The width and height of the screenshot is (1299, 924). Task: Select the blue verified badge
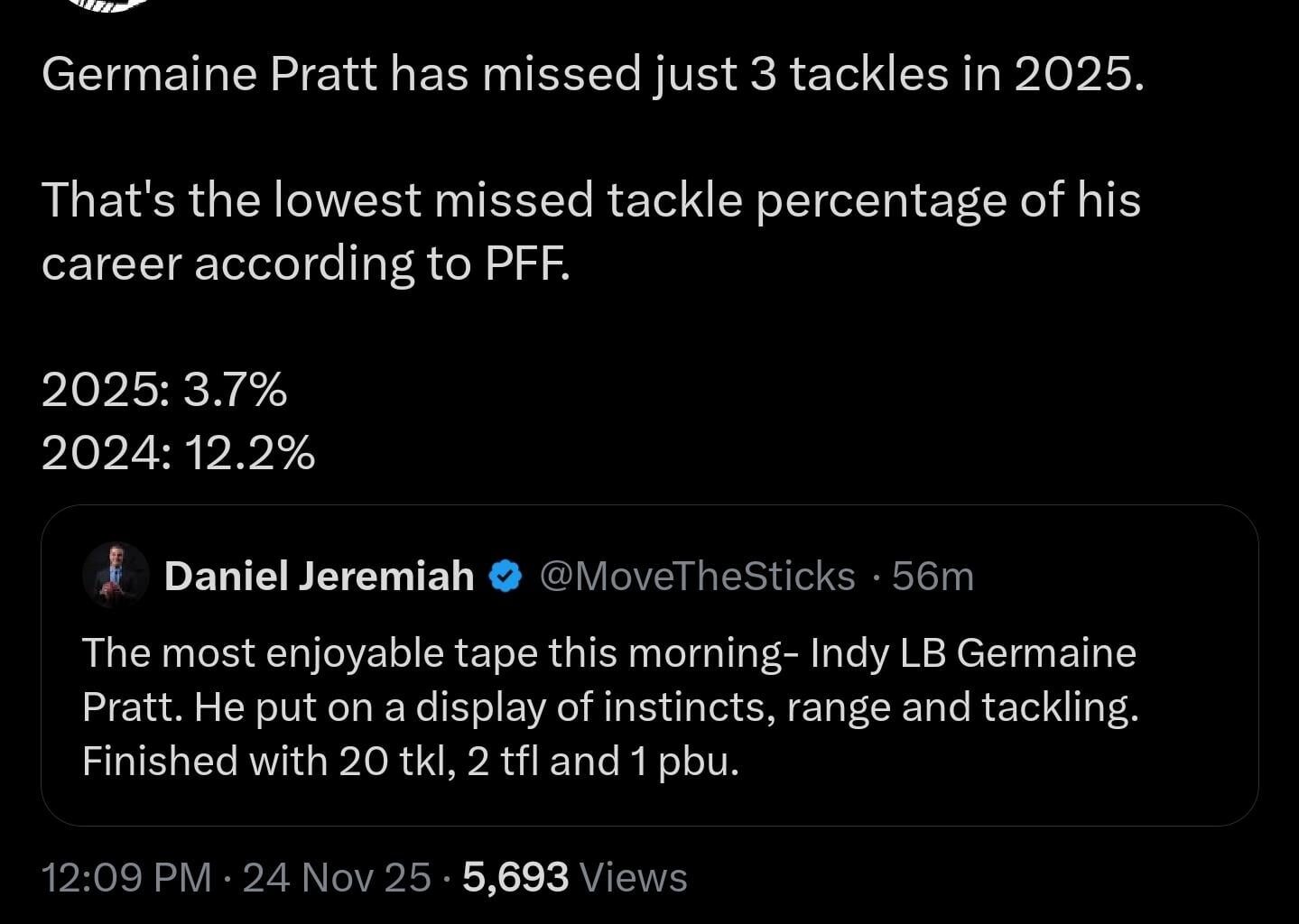pyautogui.click(x=506, y=575)
